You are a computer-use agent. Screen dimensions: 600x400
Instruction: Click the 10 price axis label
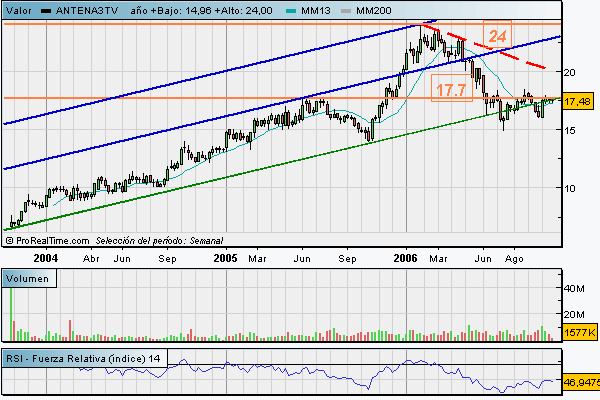569,188
